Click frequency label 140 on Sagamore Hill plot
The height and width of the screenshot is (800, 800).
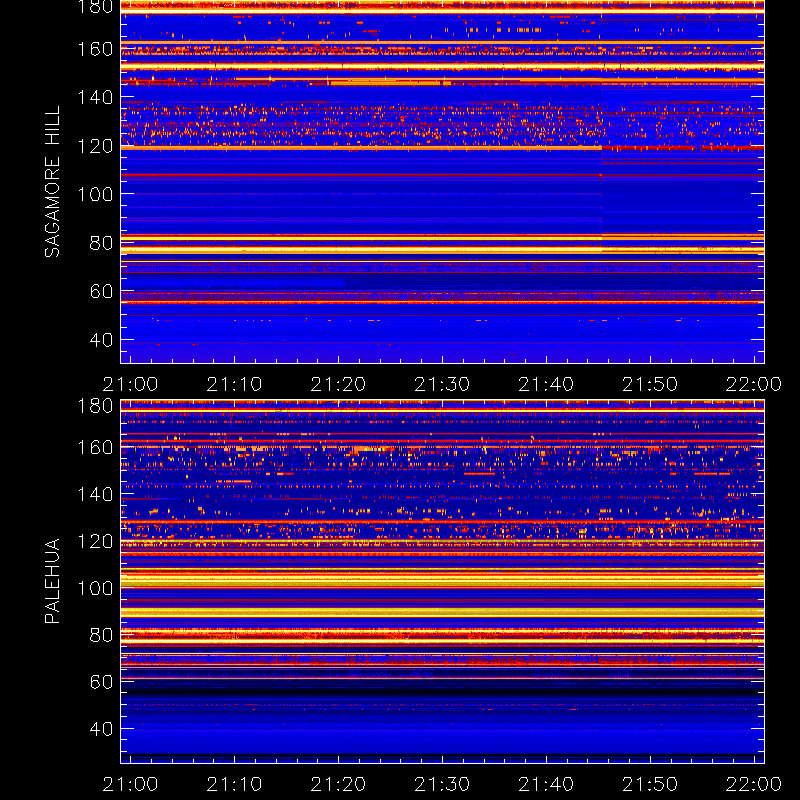coord(95,97)
